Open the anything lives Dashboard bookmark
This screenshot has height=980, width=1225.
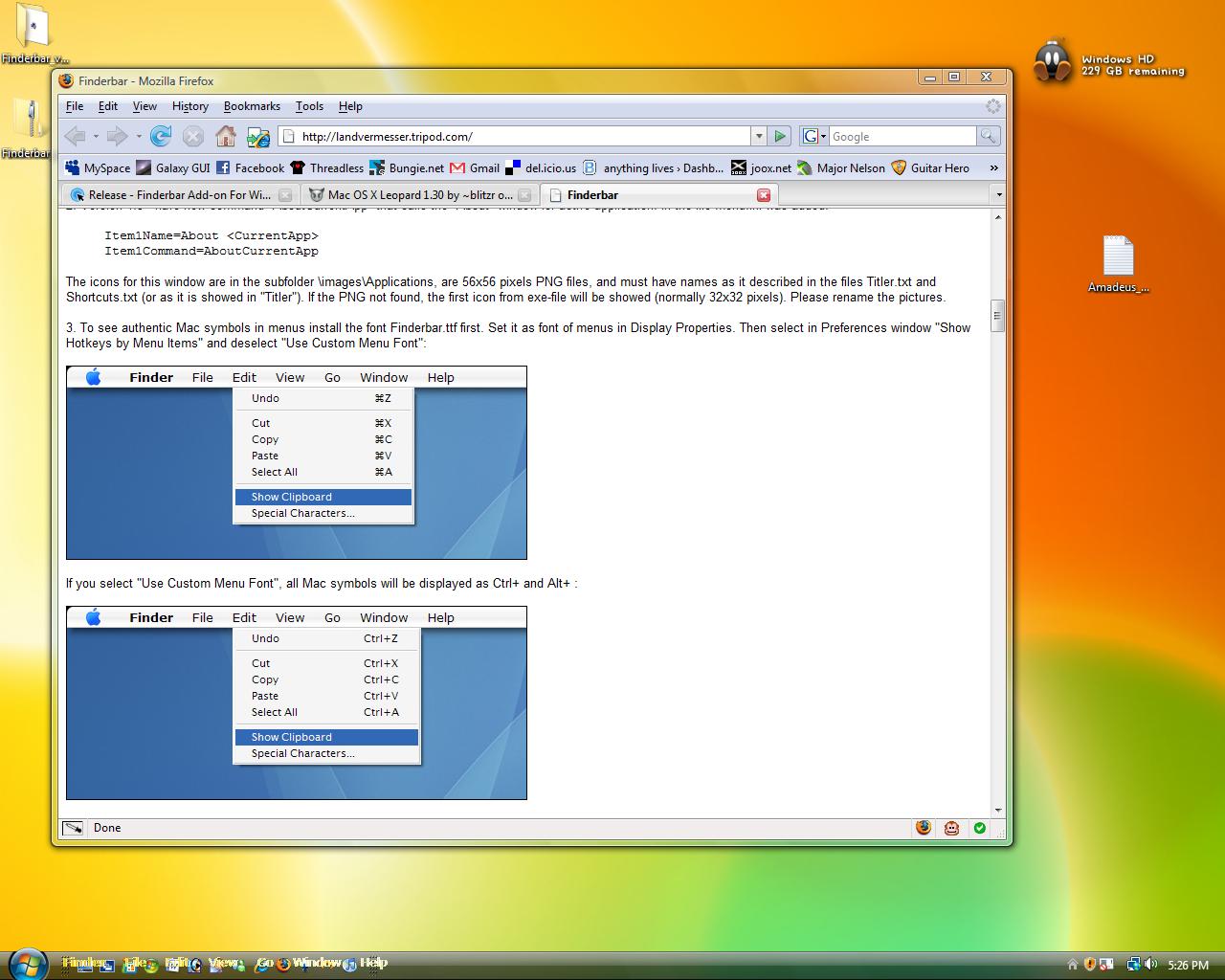[654, 167]
